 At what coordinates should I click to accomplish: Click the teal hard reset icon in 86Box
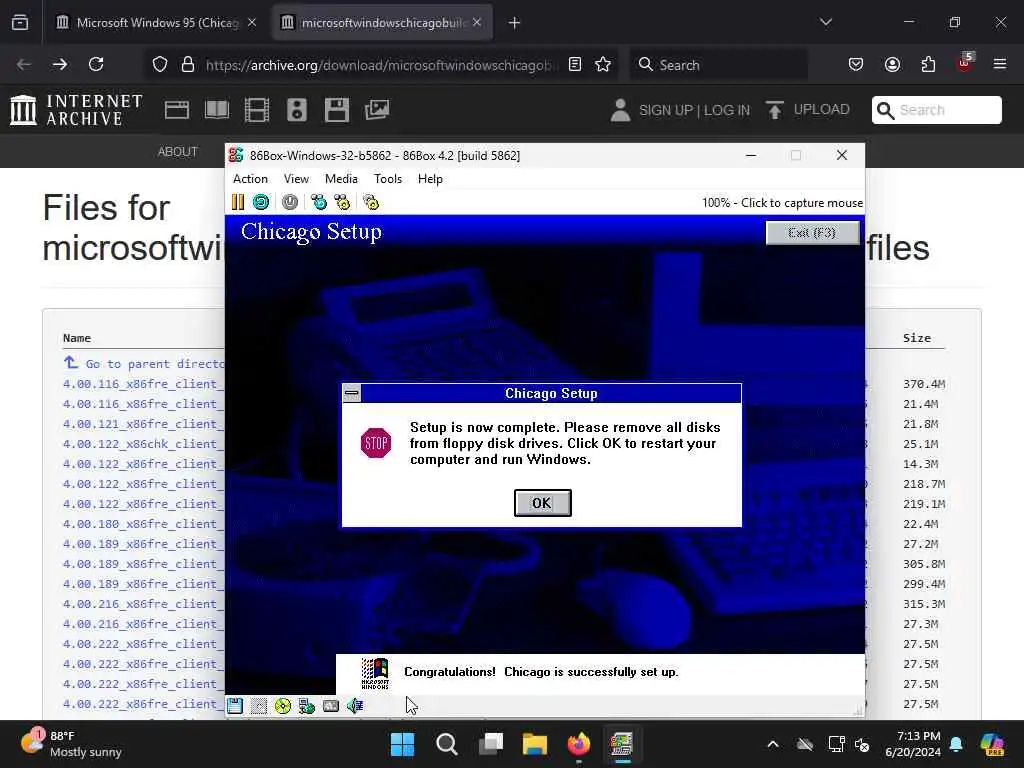click(x=261, y=202)
